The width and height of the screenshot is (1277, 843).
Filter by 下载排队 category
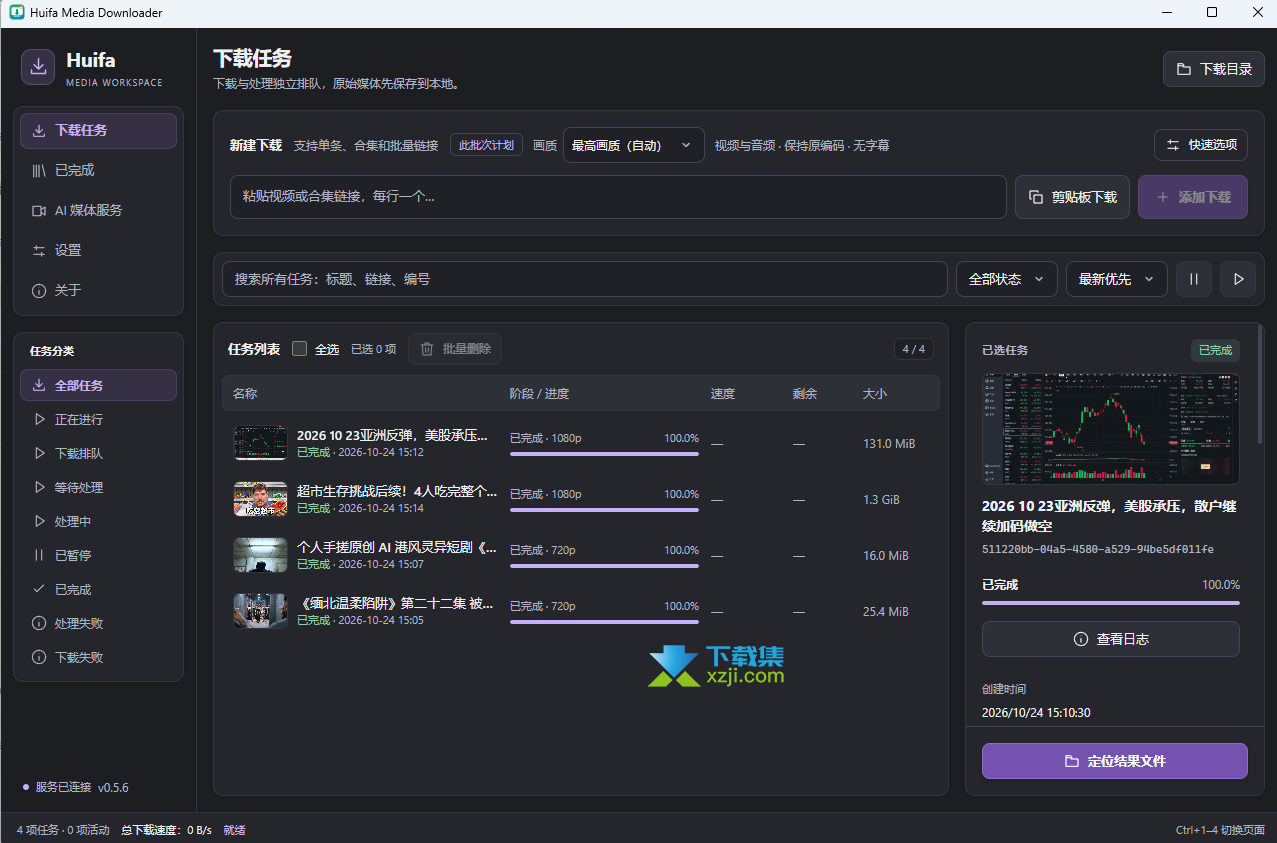(98, 454)
